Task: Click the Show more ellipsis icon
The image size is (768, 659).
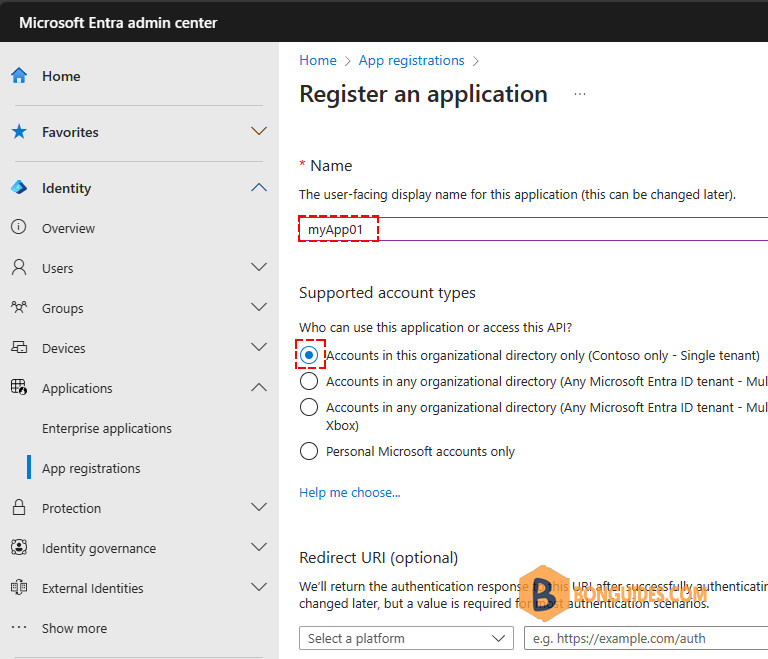Action: pos(19,627)
